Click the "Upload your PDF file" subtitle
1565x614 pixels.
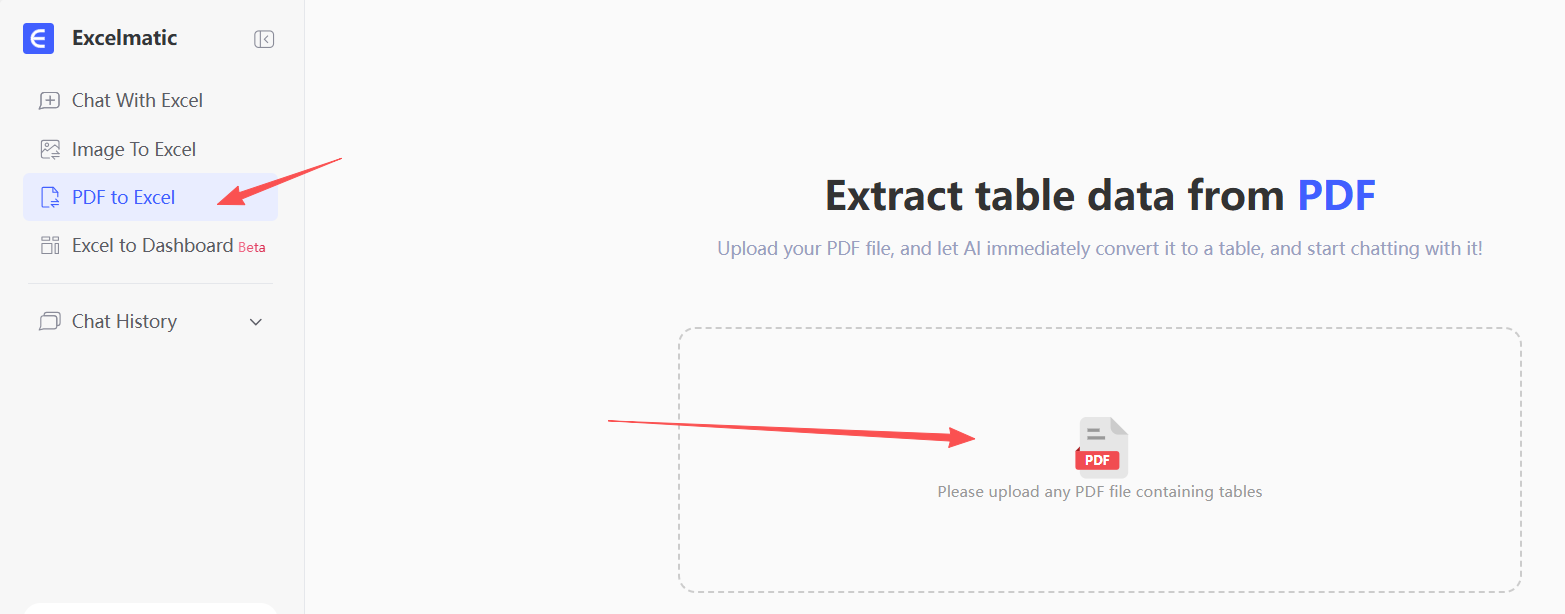[1099, 248]
